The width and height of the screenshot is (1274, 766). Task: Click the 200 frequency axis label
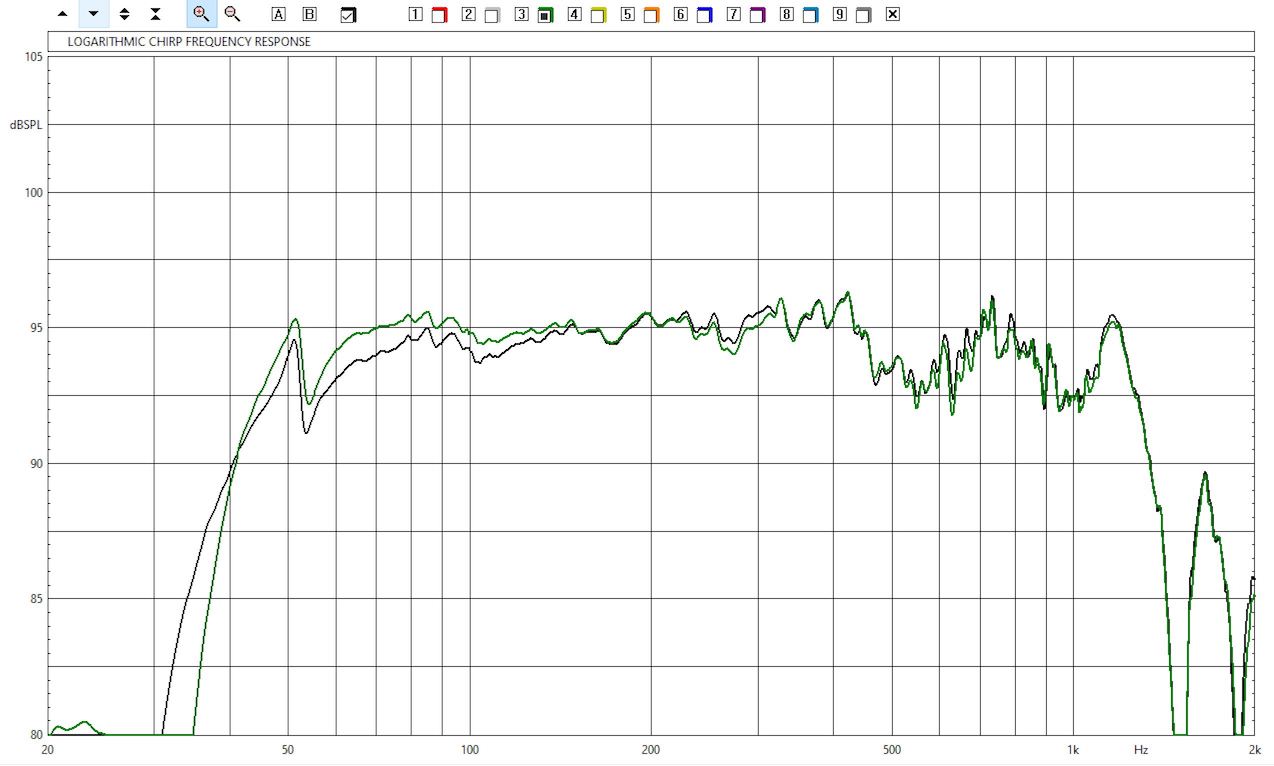[651, 749]
